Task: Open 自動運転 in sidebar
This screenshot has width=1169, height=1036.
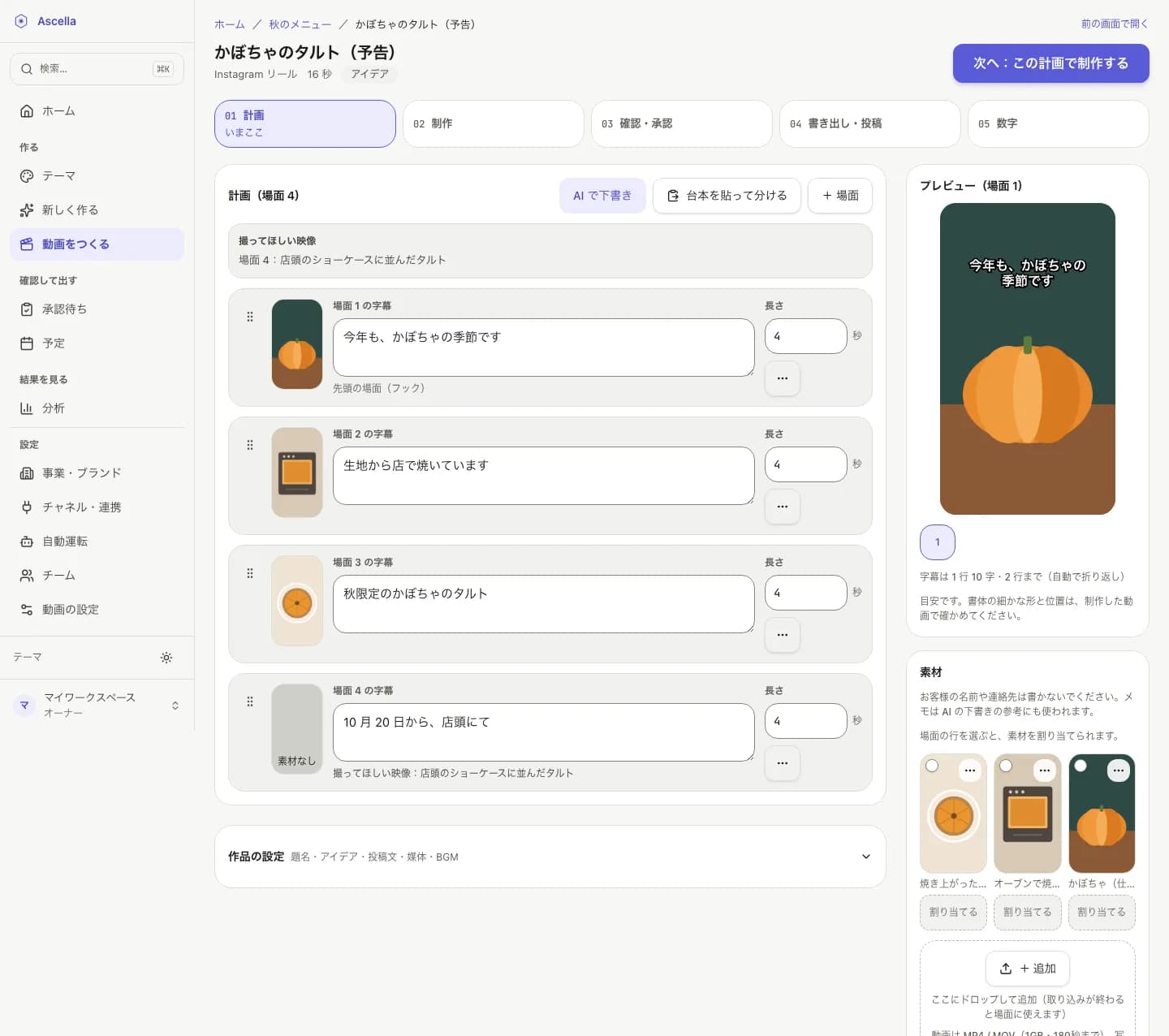Action: coord(97,542)
